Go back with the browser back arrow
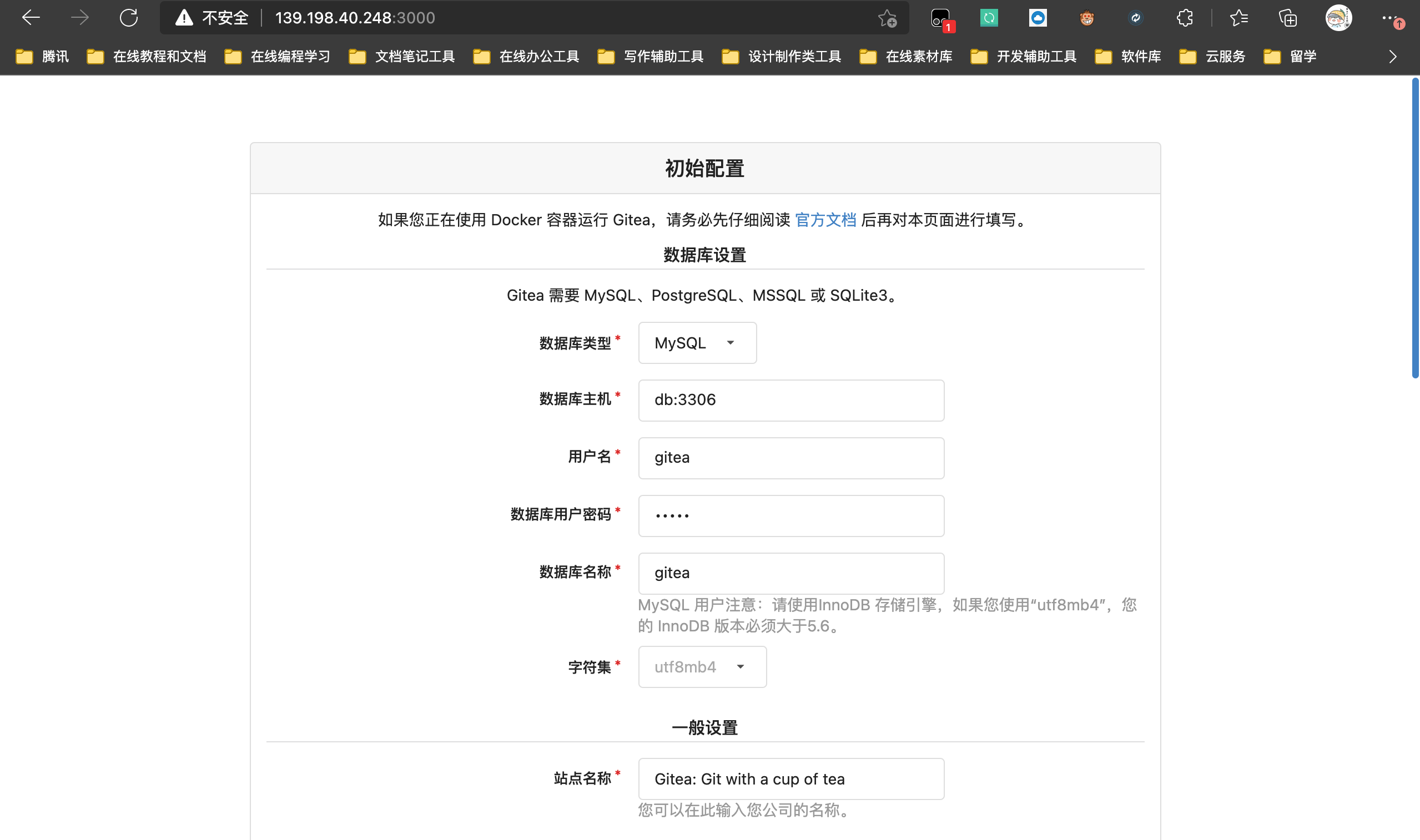 click(x=31, y=18)
